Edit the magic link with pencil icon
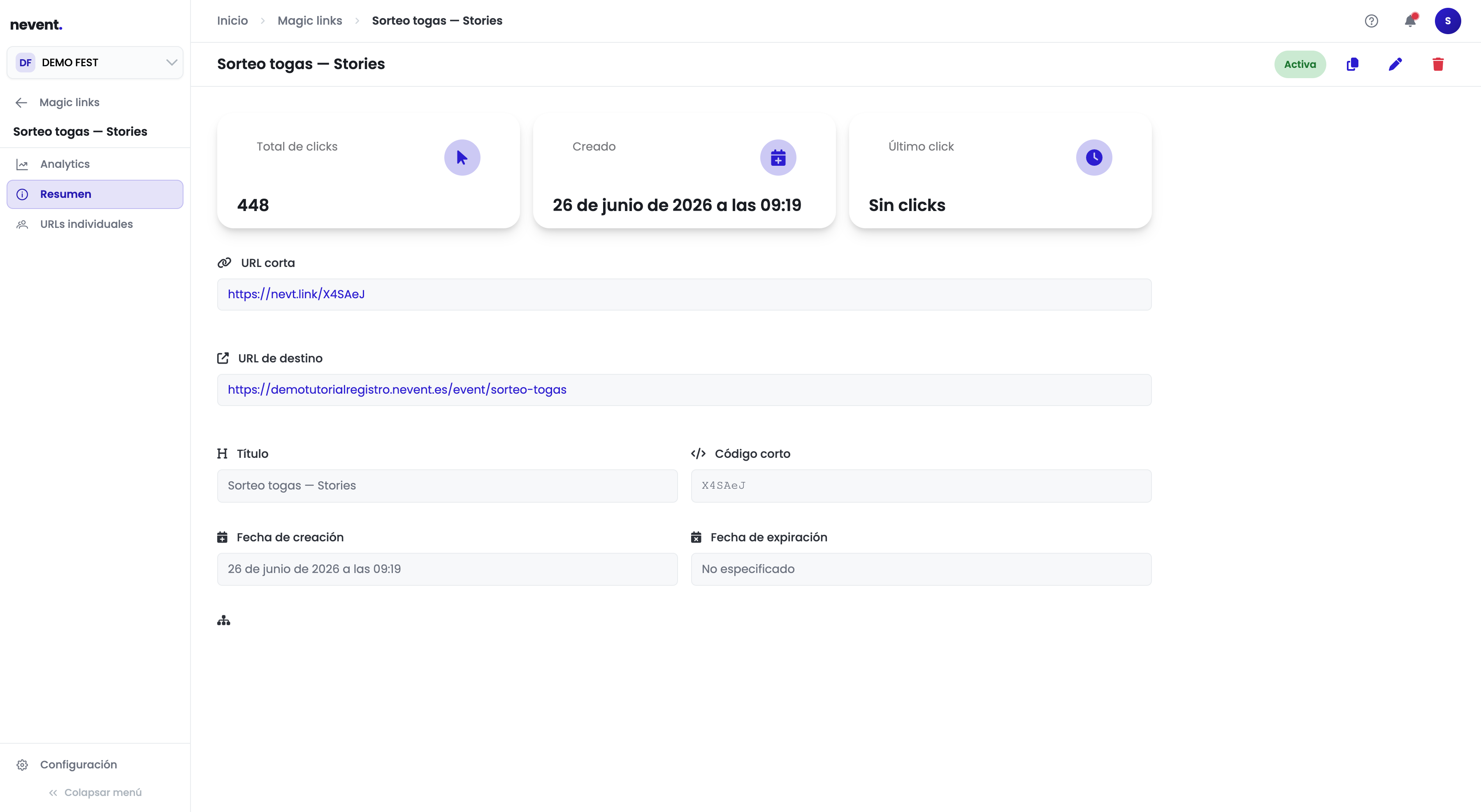The height and width of the screenshot is (812, 1481). (x=1395, y=64)
